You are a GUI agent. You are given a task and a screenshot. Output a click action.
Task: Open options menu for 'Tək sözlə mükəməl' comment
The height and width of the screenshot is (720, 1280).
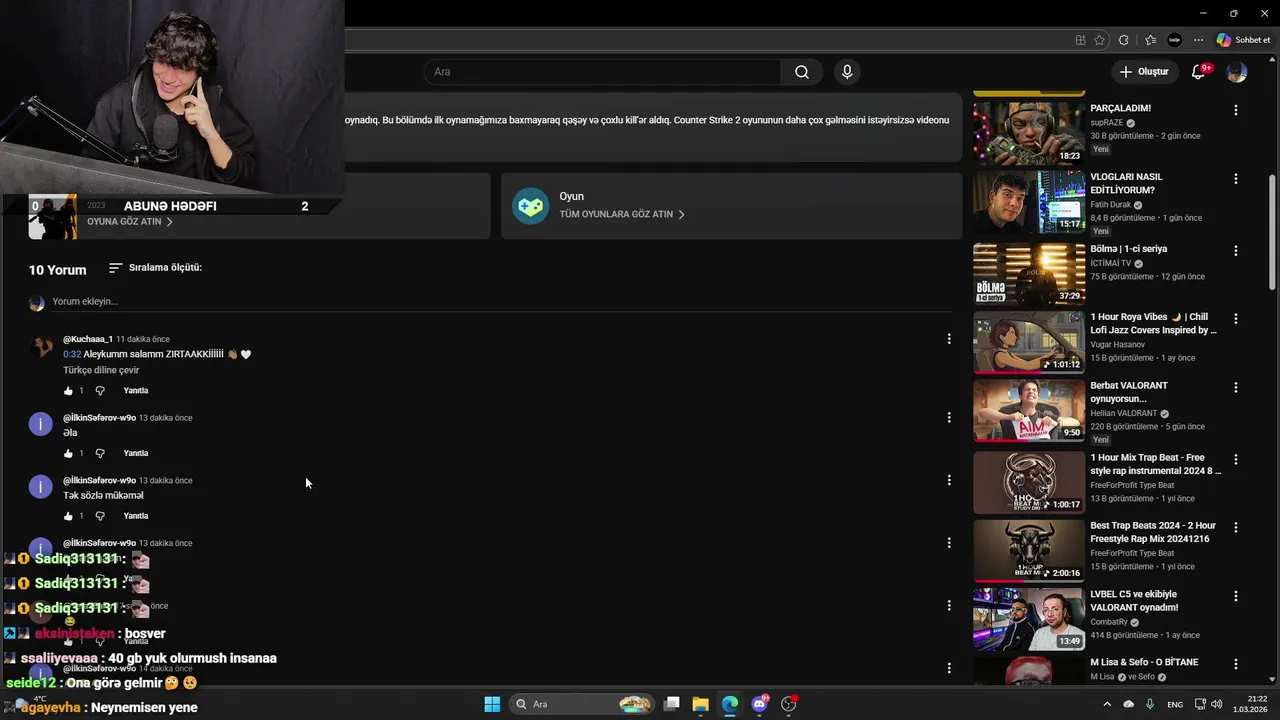coord(949,480)
